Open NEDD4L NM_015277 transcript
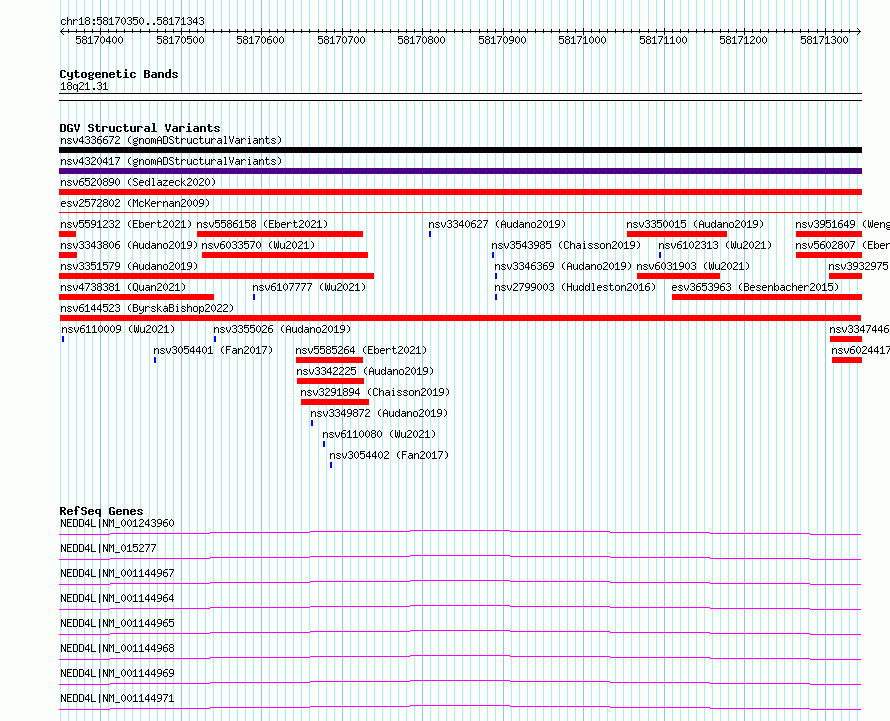890x721 pixels. click(x=108, y=548)
